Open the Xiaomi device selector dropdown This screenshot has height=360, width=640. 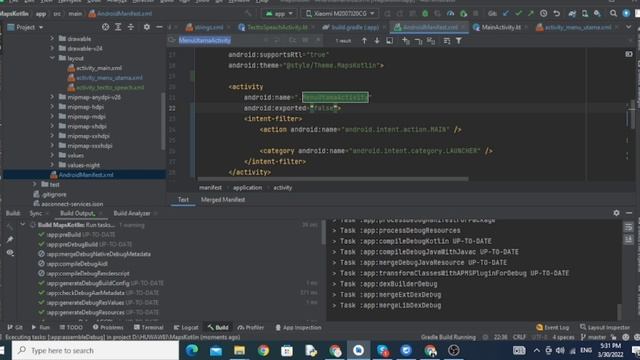[340, 13]
